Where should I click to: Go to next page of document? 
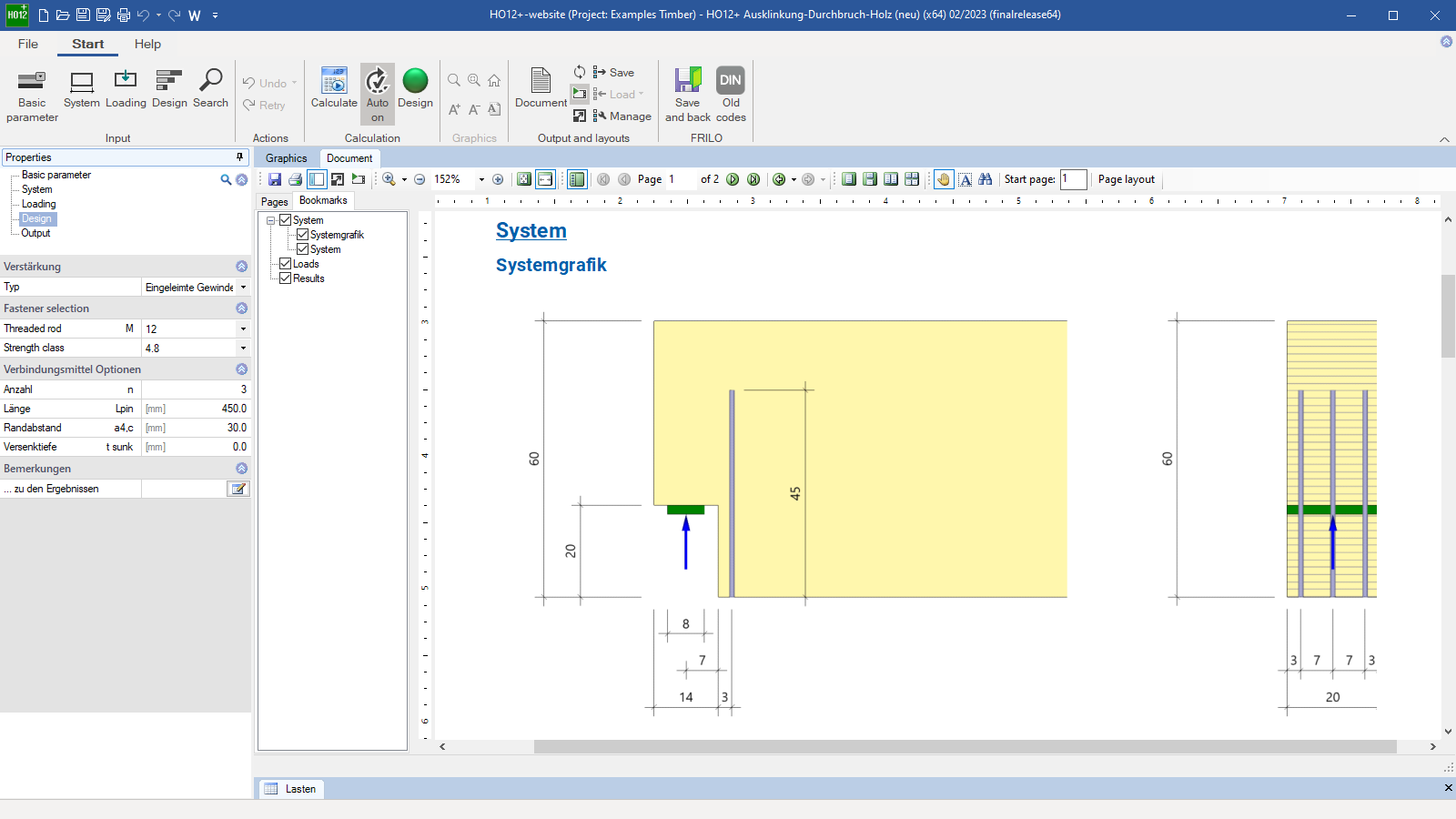733,179
